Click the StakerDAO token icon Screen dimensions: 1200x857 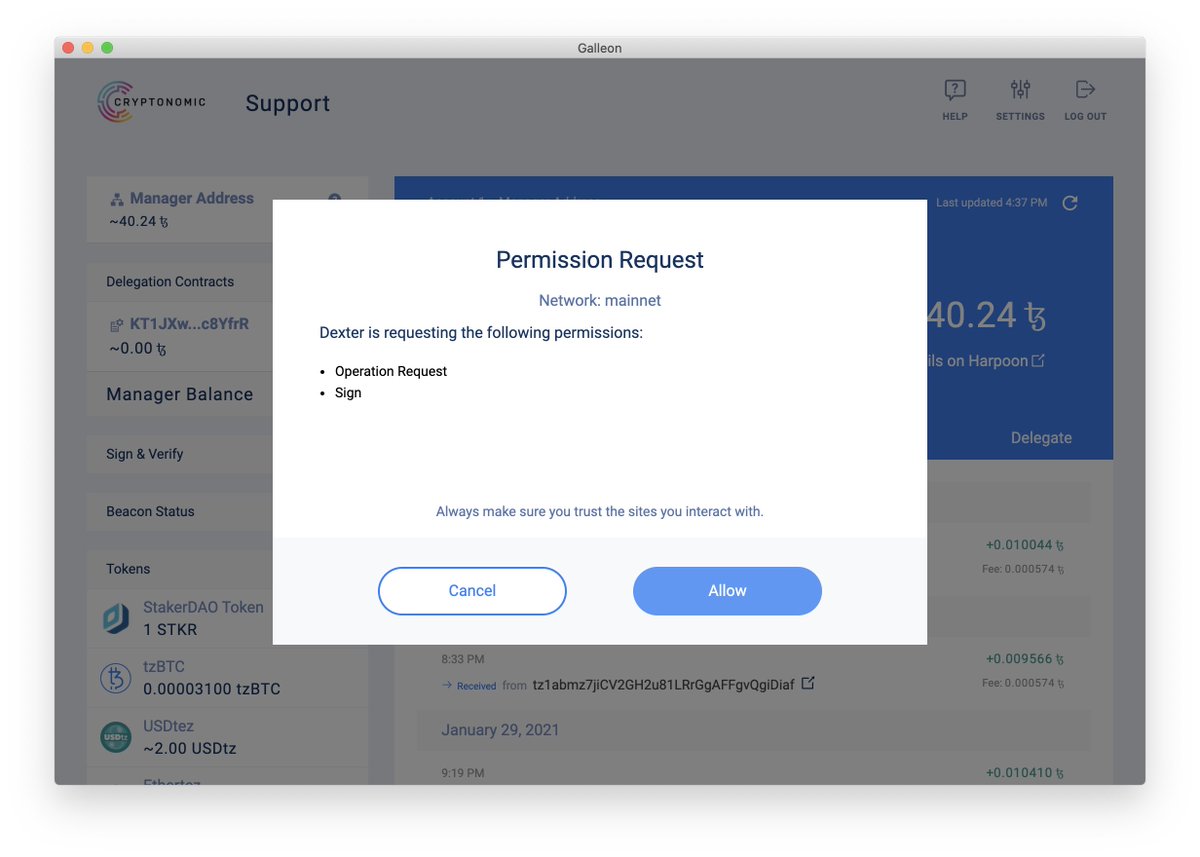point(116,619)
